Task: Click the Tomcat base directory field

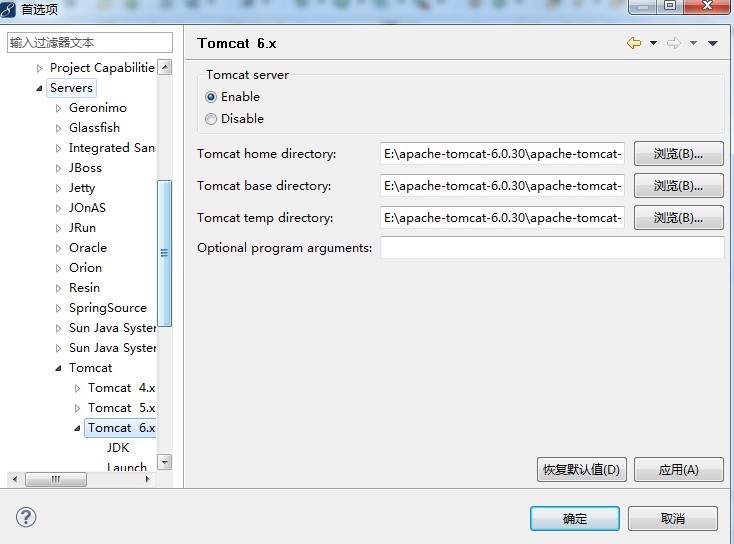Action: point(502,186)
